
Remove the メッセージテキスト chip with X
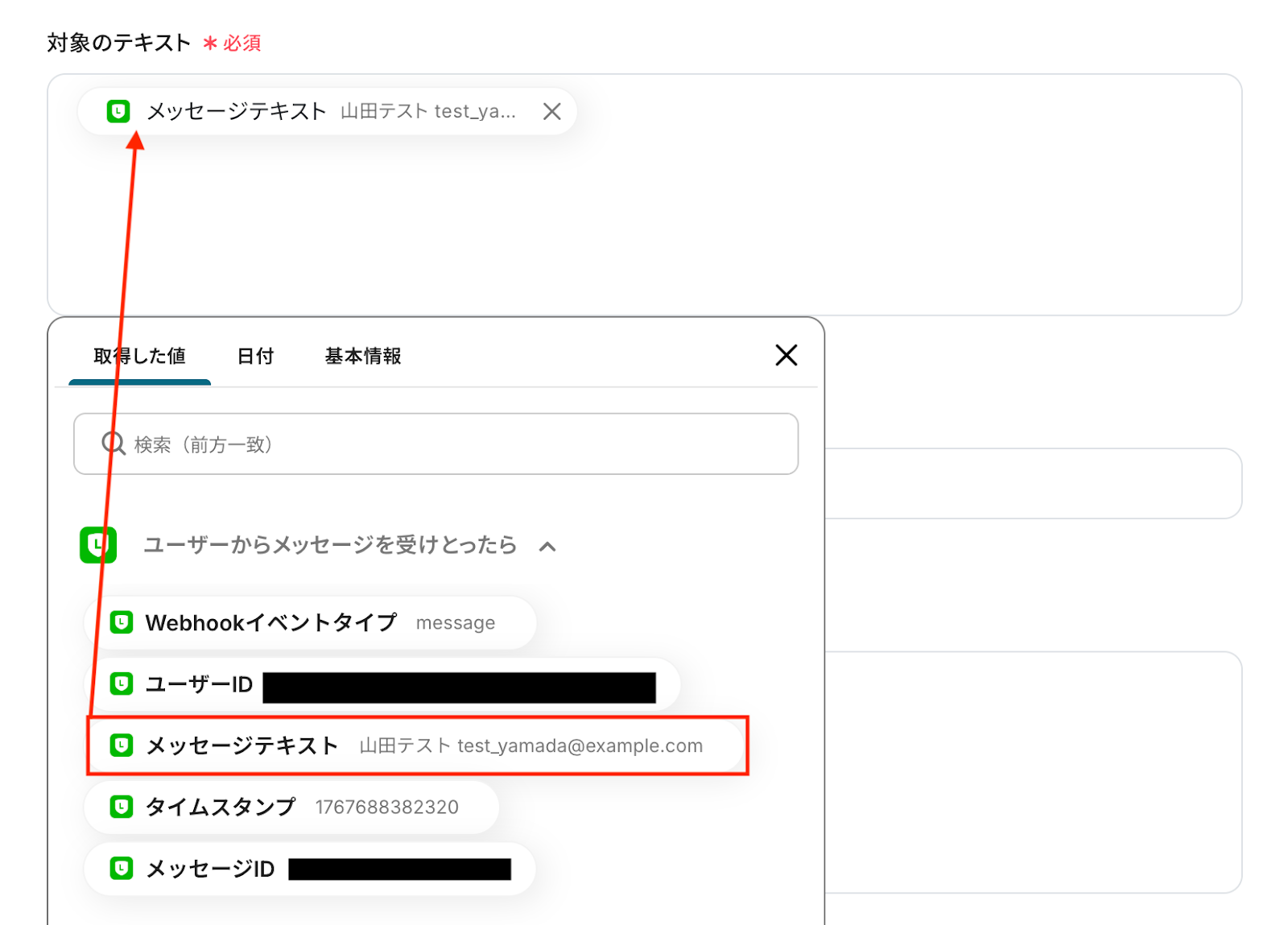pyautogui.click(x=551, y=111)
